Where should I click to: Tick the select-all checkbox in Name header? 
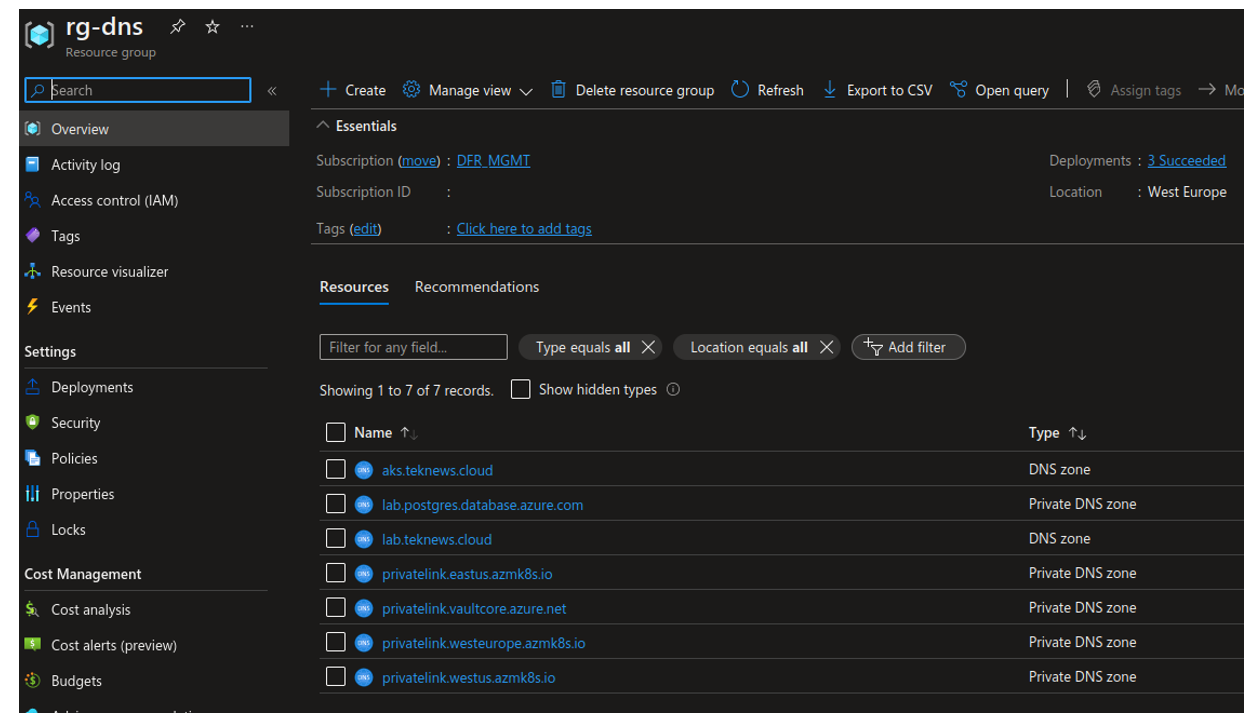pyautogui.click(x=335, y=432)
